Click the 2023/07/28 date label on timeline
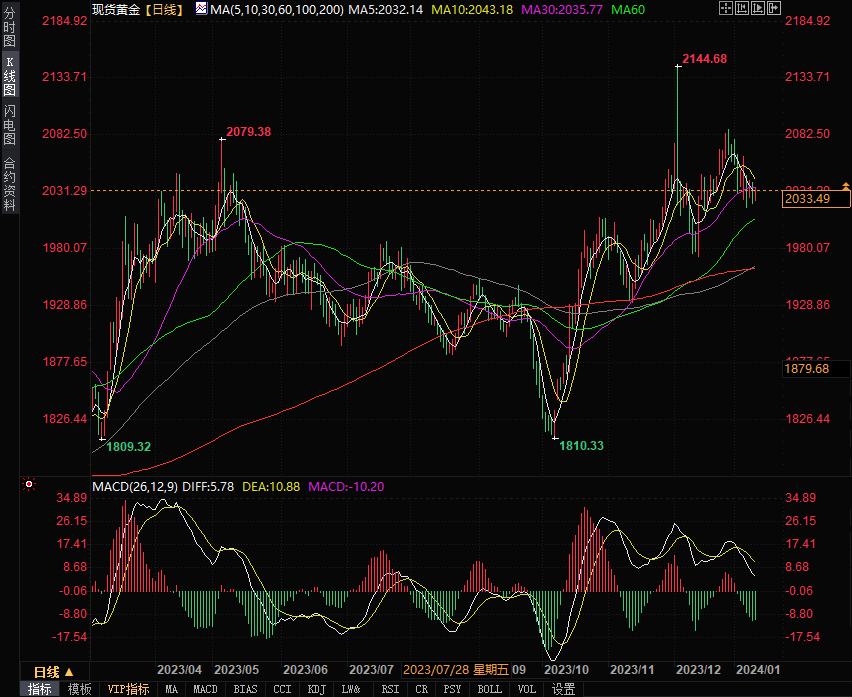Image resolution: width=852 pixels, height=697 pixels. (x=436, y=670)
